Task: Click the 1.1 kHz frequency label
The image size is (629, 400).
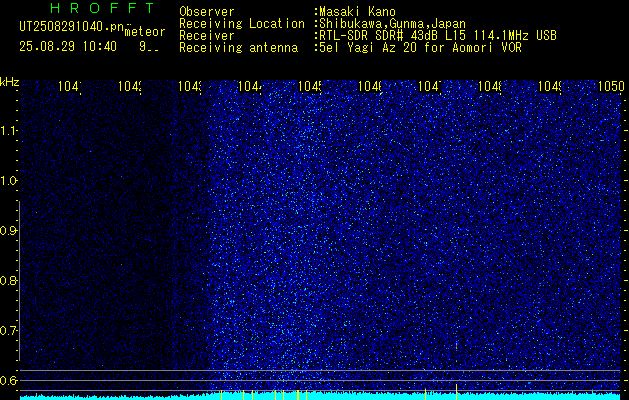Action: click(x=8, y=131)
